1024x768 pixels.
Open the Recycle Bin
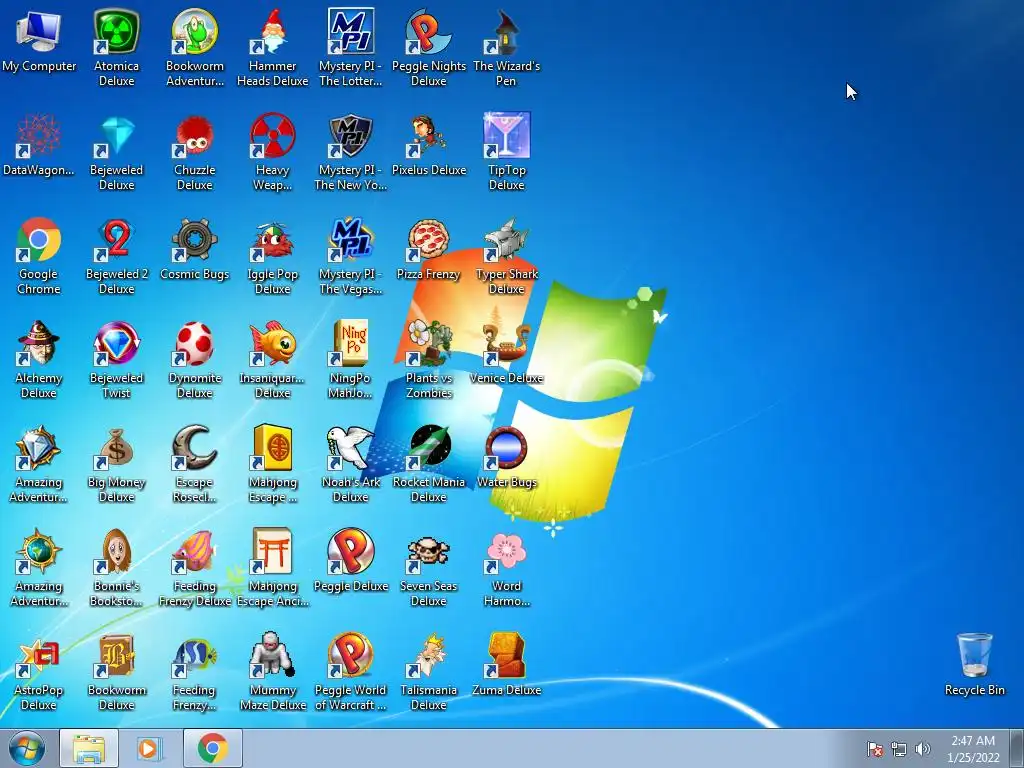(974, 655)
